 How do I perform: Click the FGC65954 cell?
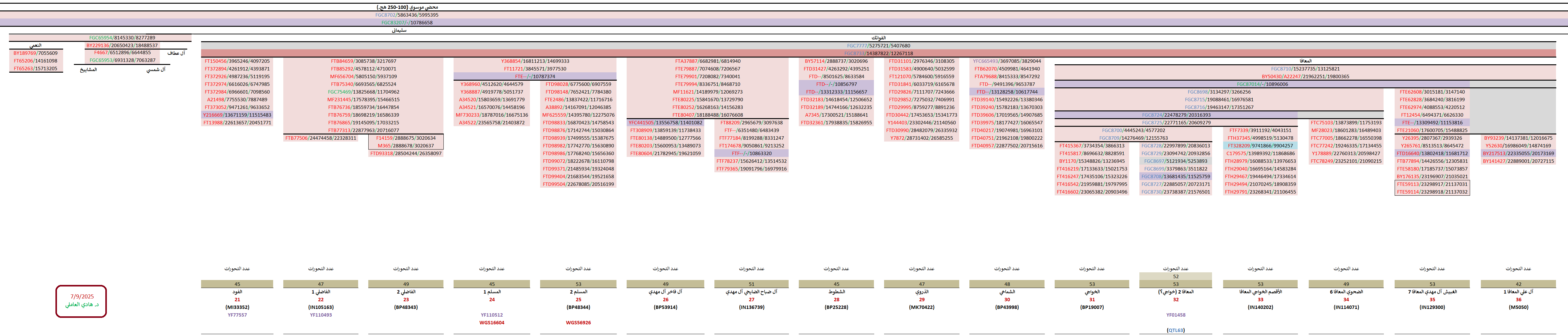[x=122, y=38]
